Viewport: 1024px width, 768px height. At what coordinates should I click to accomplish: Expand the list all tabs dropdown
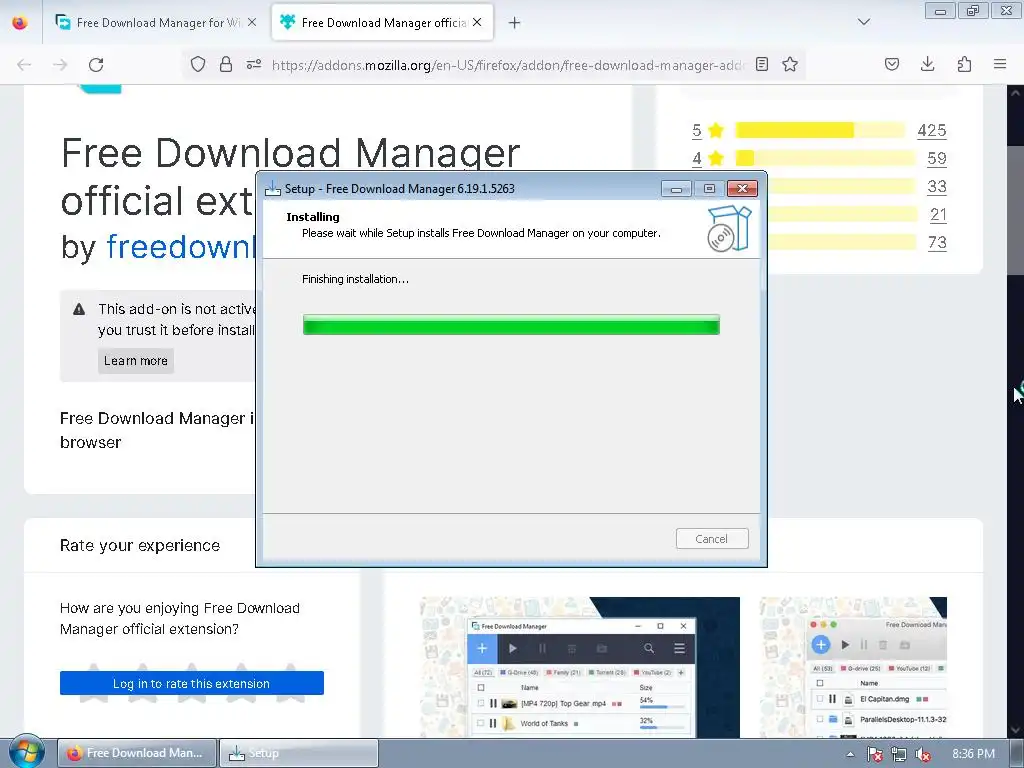click(863, 22)
